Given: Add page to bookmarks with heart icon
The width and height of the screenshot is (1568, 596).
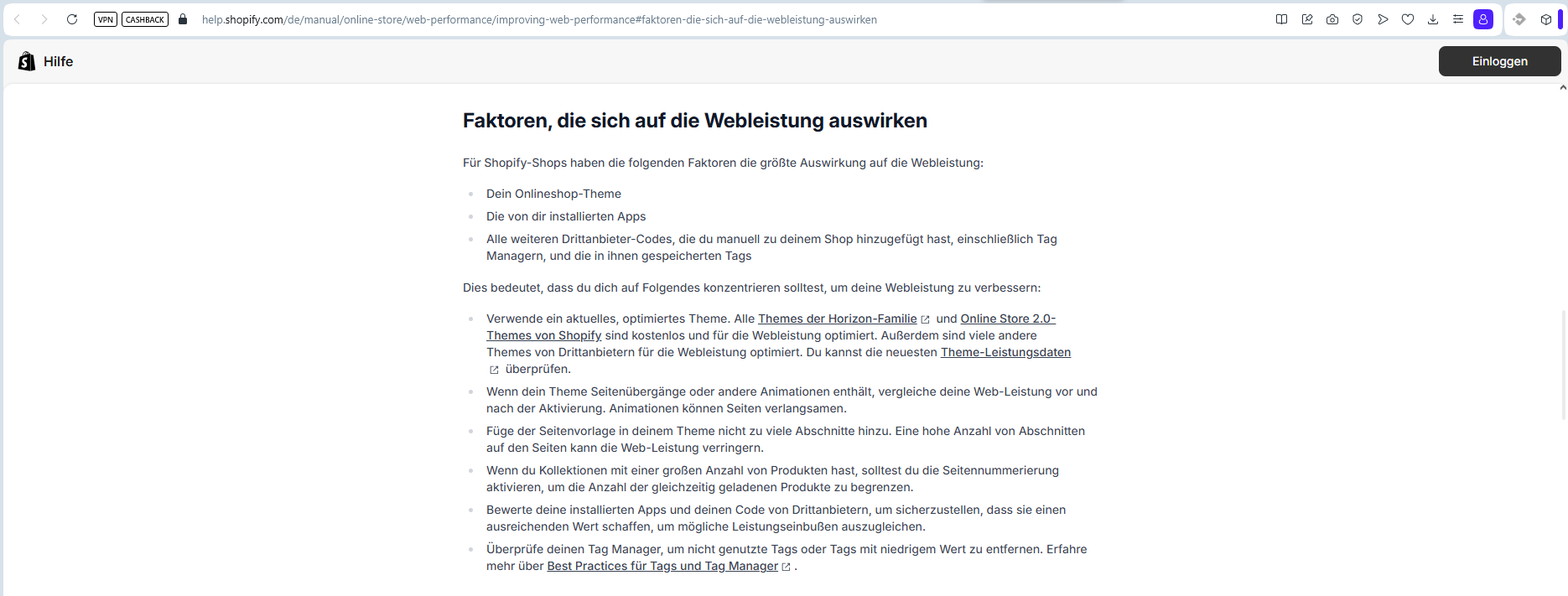Looking at the screenshot, I should (x=1408, y=19).
